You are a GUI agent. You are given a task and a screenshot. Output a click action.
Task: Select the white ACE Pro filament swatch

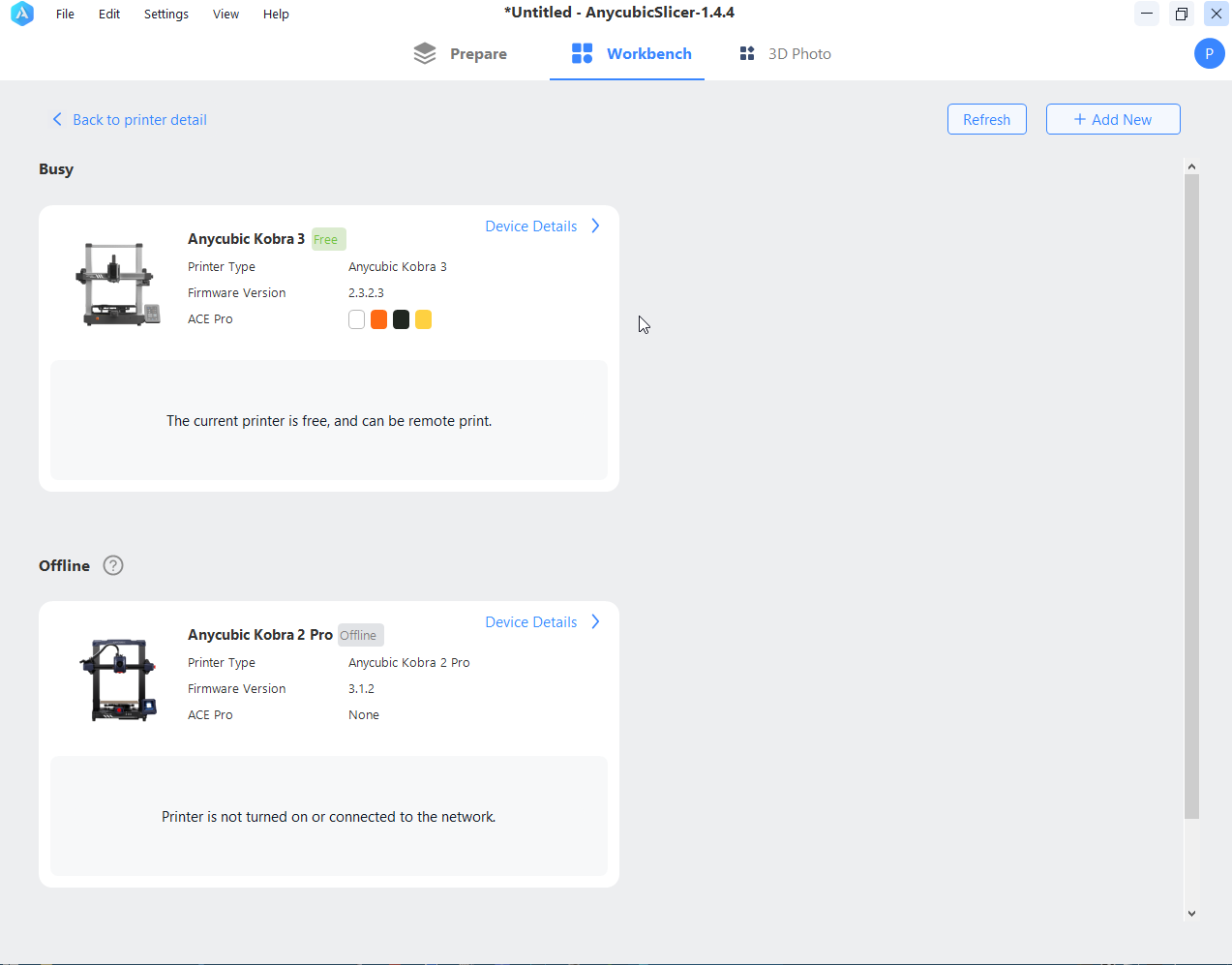[356, 319]
